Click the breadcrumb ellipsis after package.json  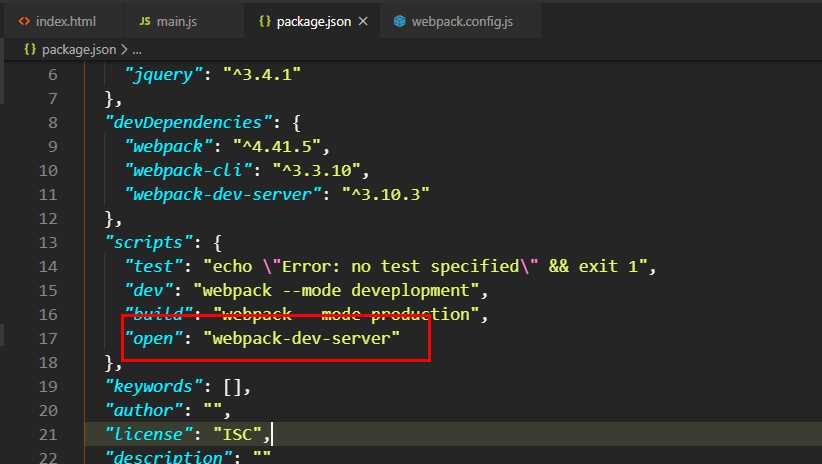(x=137, y=50)
